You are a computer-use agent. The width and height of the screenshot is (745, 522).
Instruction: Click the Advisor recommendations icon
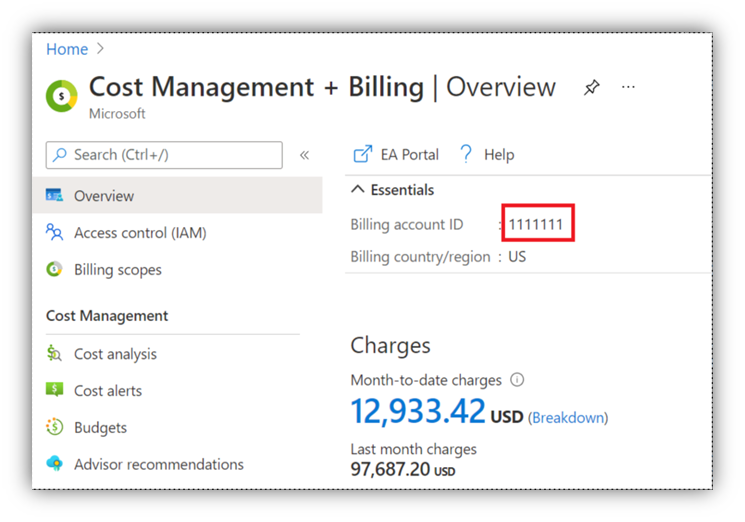(55, 465)
